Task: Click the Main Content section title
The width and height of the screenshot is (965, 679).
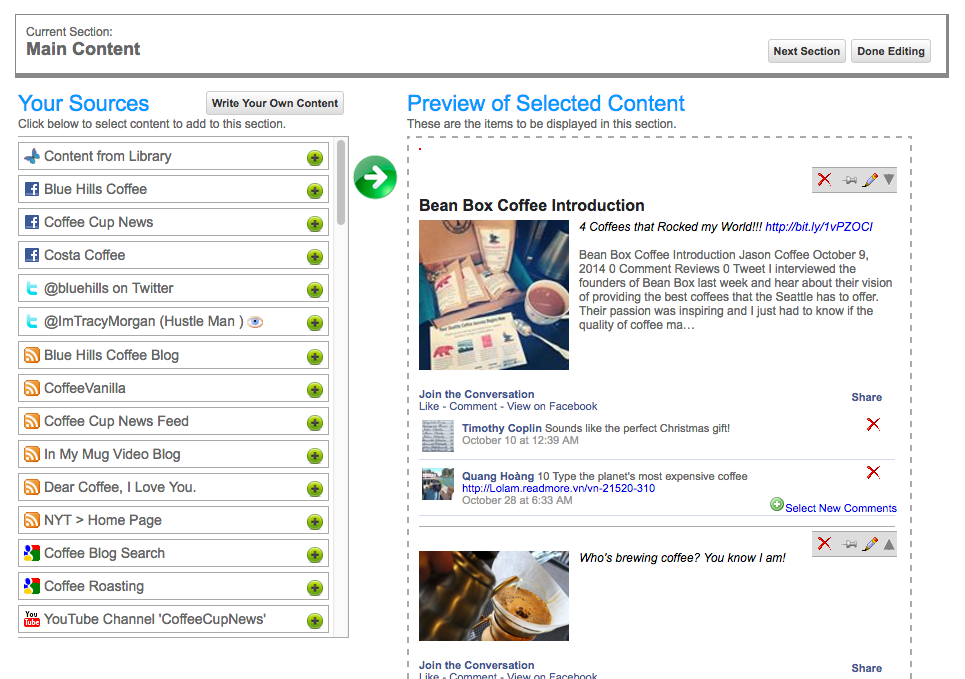Action: (83, 49)
